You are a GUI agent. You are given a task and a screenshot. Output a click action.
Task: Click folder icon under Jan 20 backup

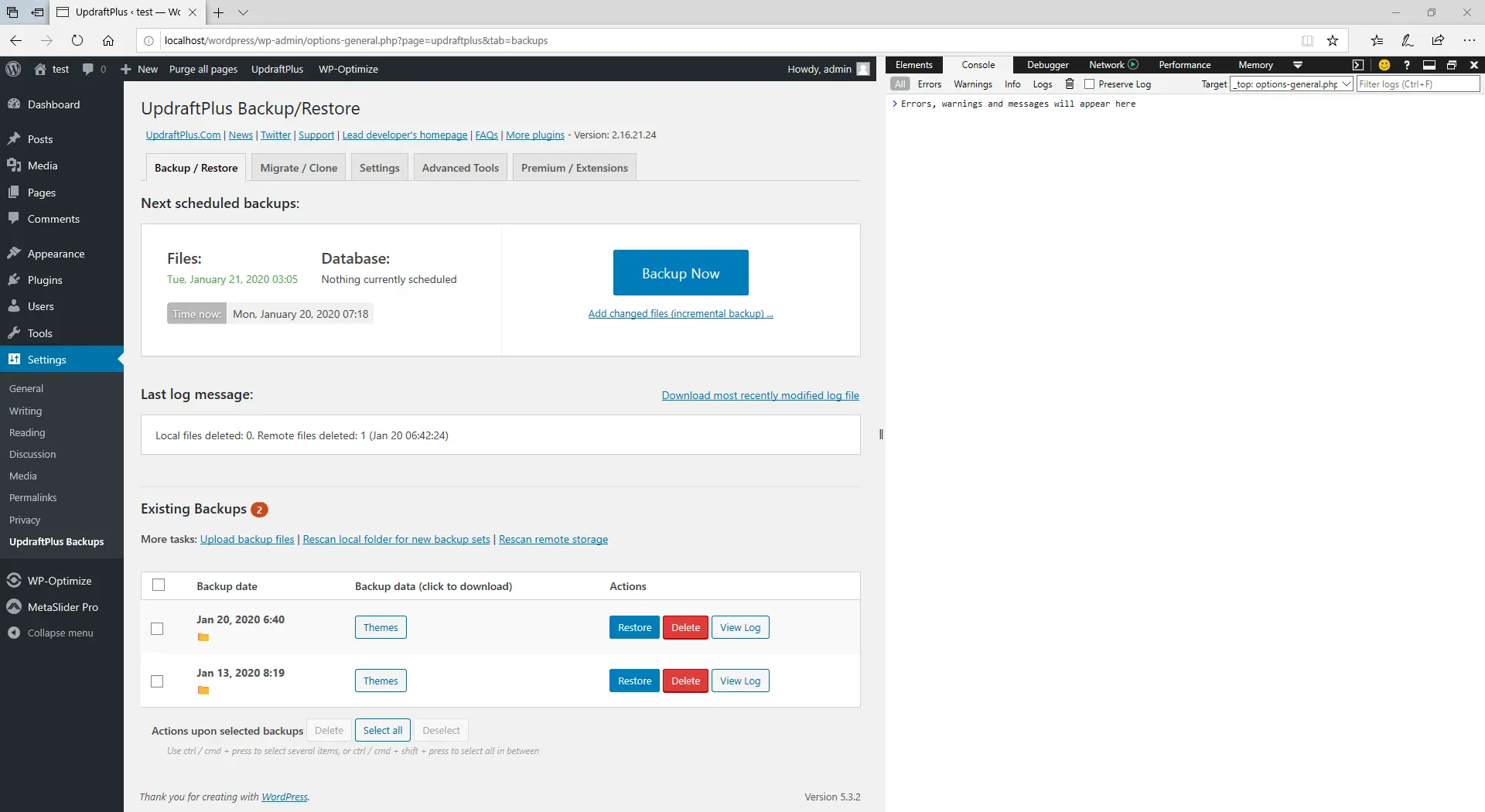pyautogui.click(x=203, y=637)
